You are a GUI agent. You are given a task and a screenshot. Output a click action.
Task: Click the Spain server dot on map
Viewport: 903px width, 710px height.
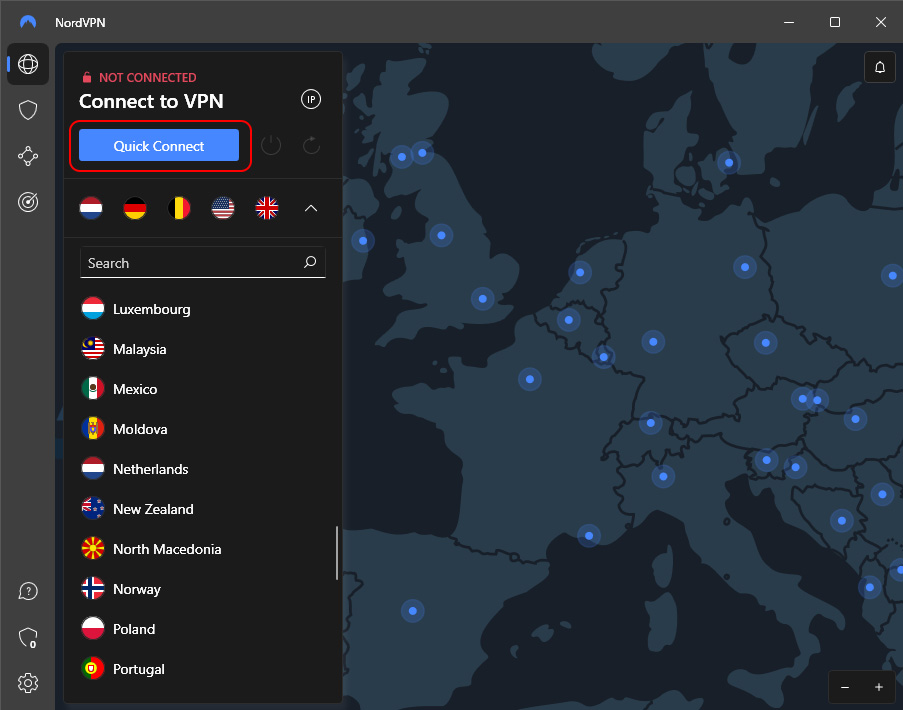tap(413, 610)
